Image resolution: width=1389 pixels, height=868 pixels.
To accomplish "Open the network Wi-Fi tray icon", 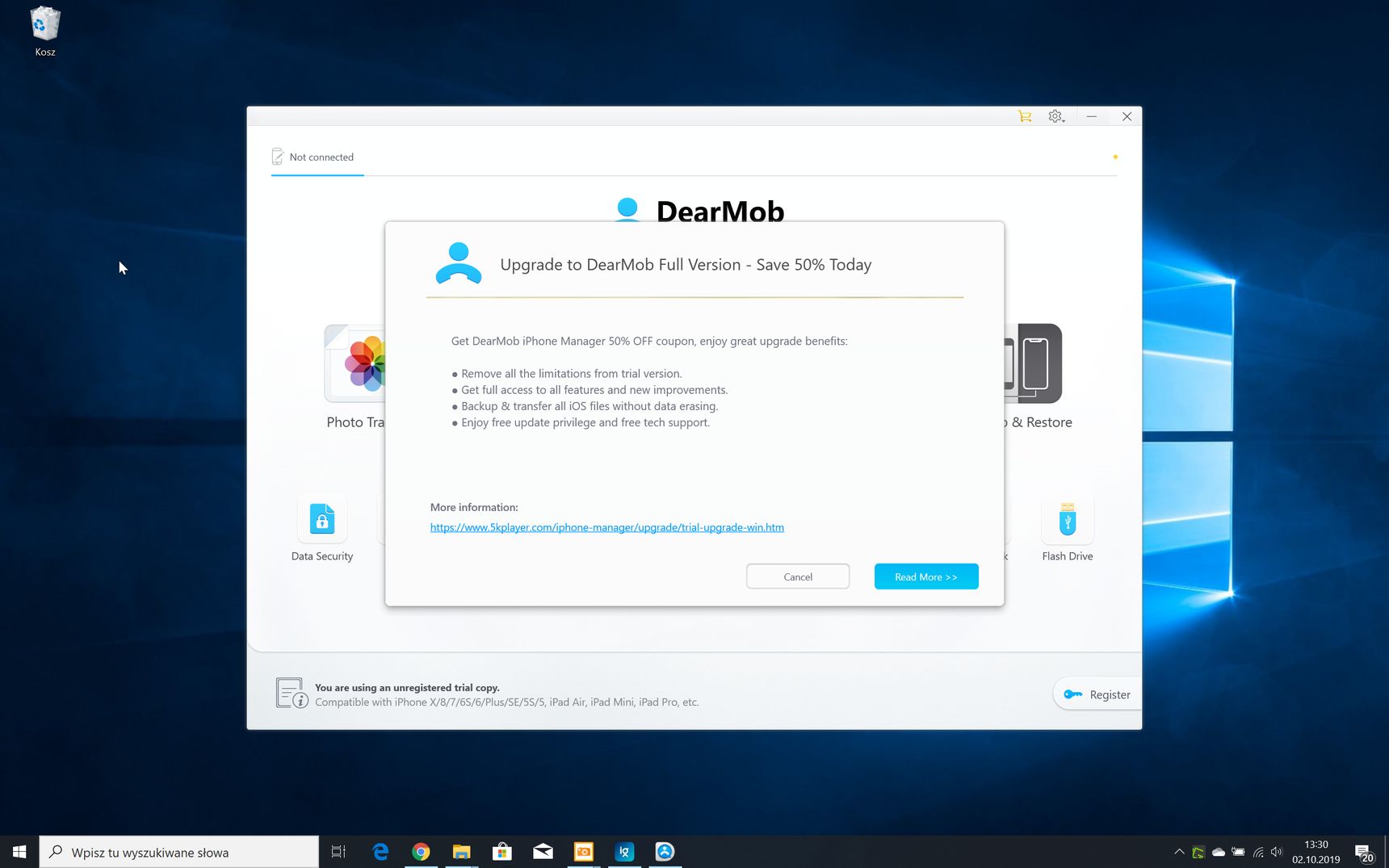I will pyautogui.click(x=1258, y=852).
